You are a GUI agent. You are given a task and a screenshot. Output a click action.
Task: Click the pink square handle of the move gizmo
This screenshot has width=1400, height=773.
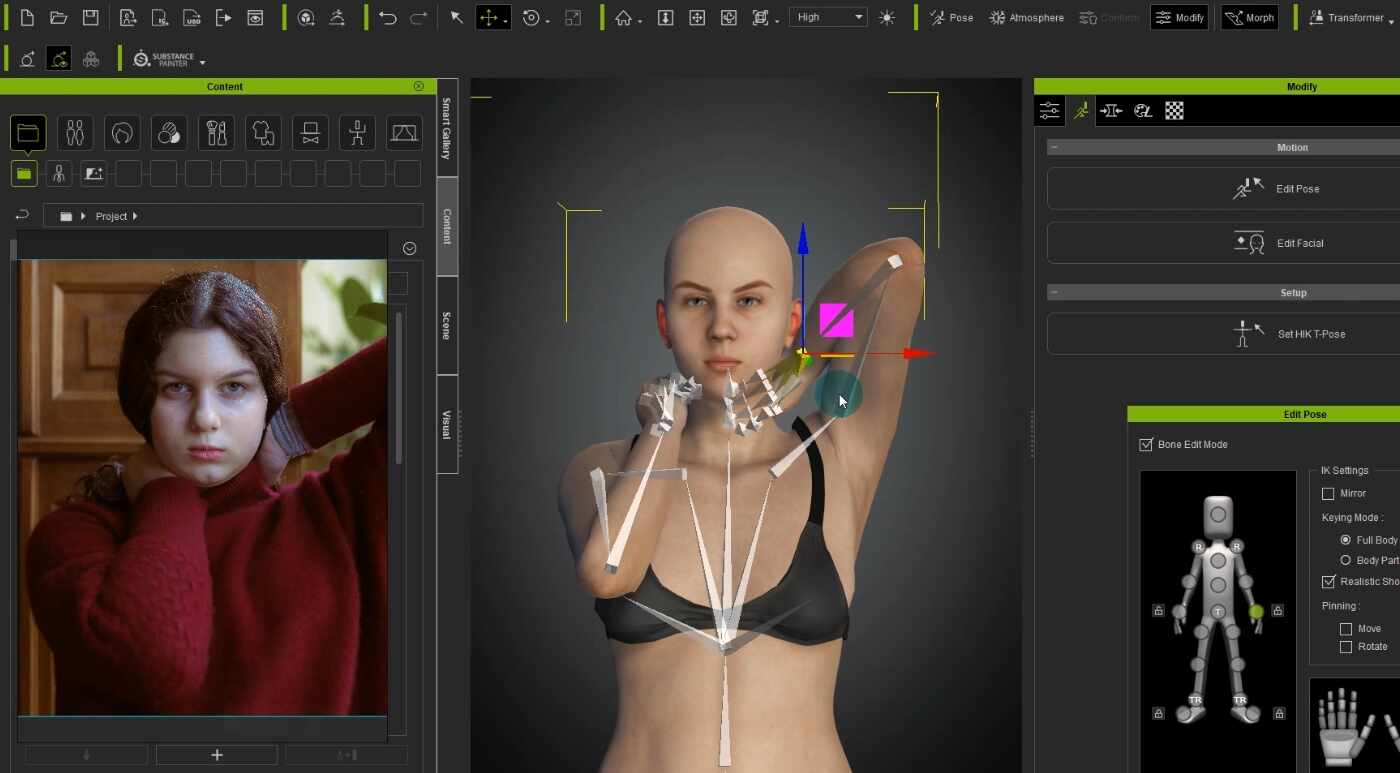(836, 320)
